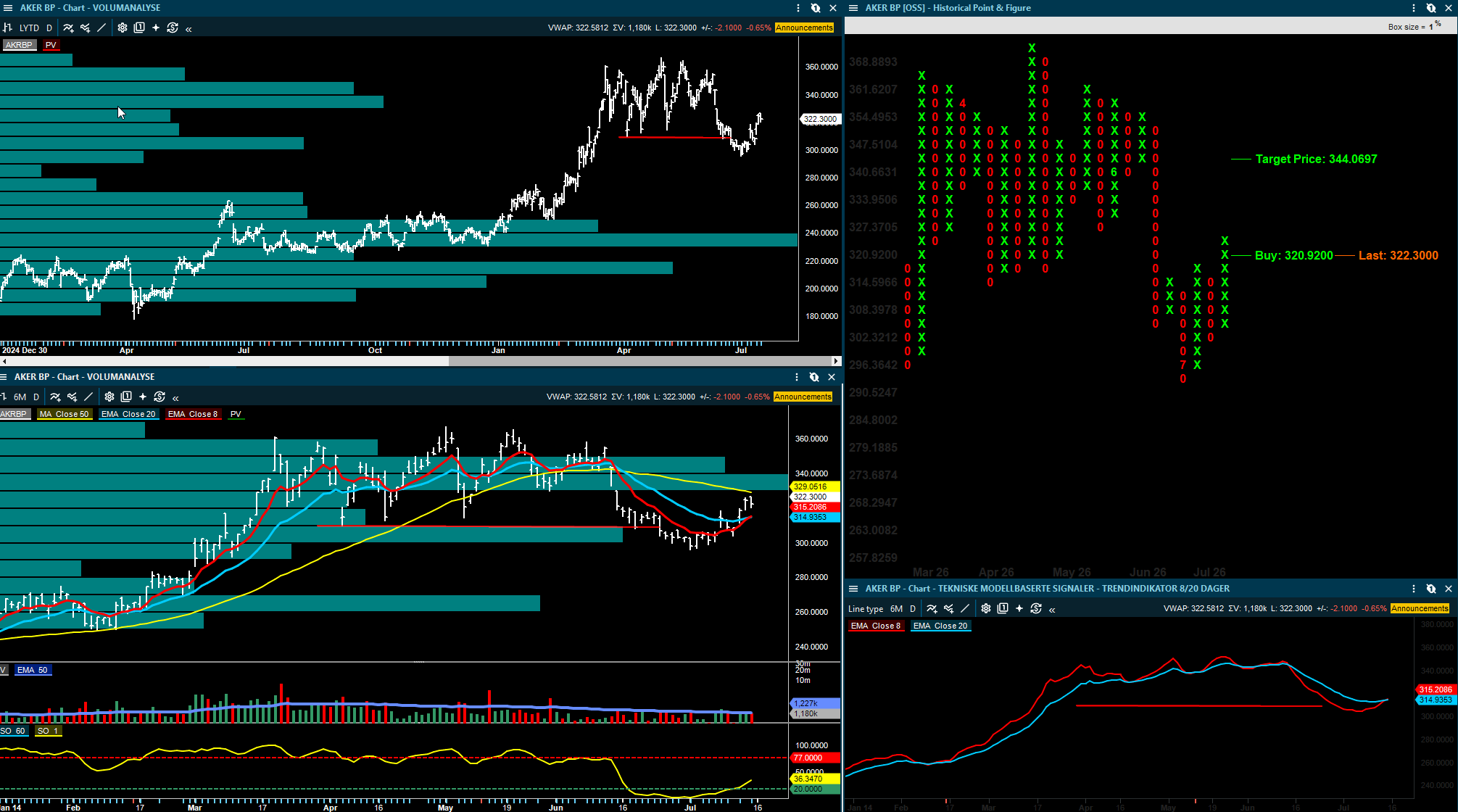
Task: Add comparison study in top chart toolbar
Action: 85,28
